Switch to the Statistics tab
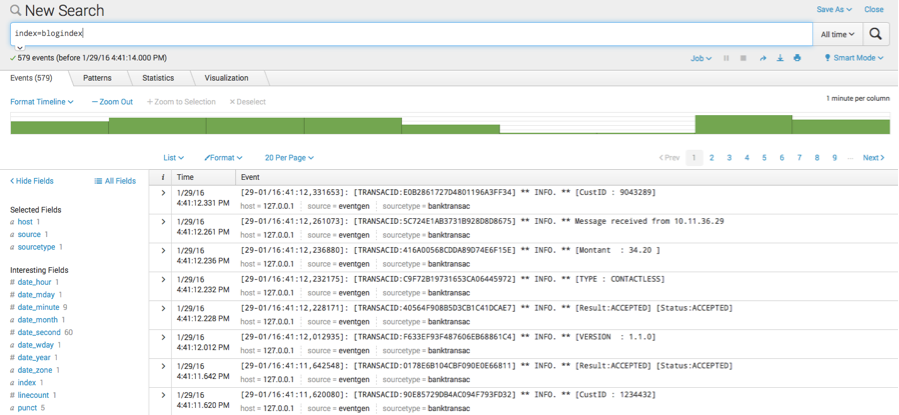The height and width of the screenshot is (415, 899). 158,78
